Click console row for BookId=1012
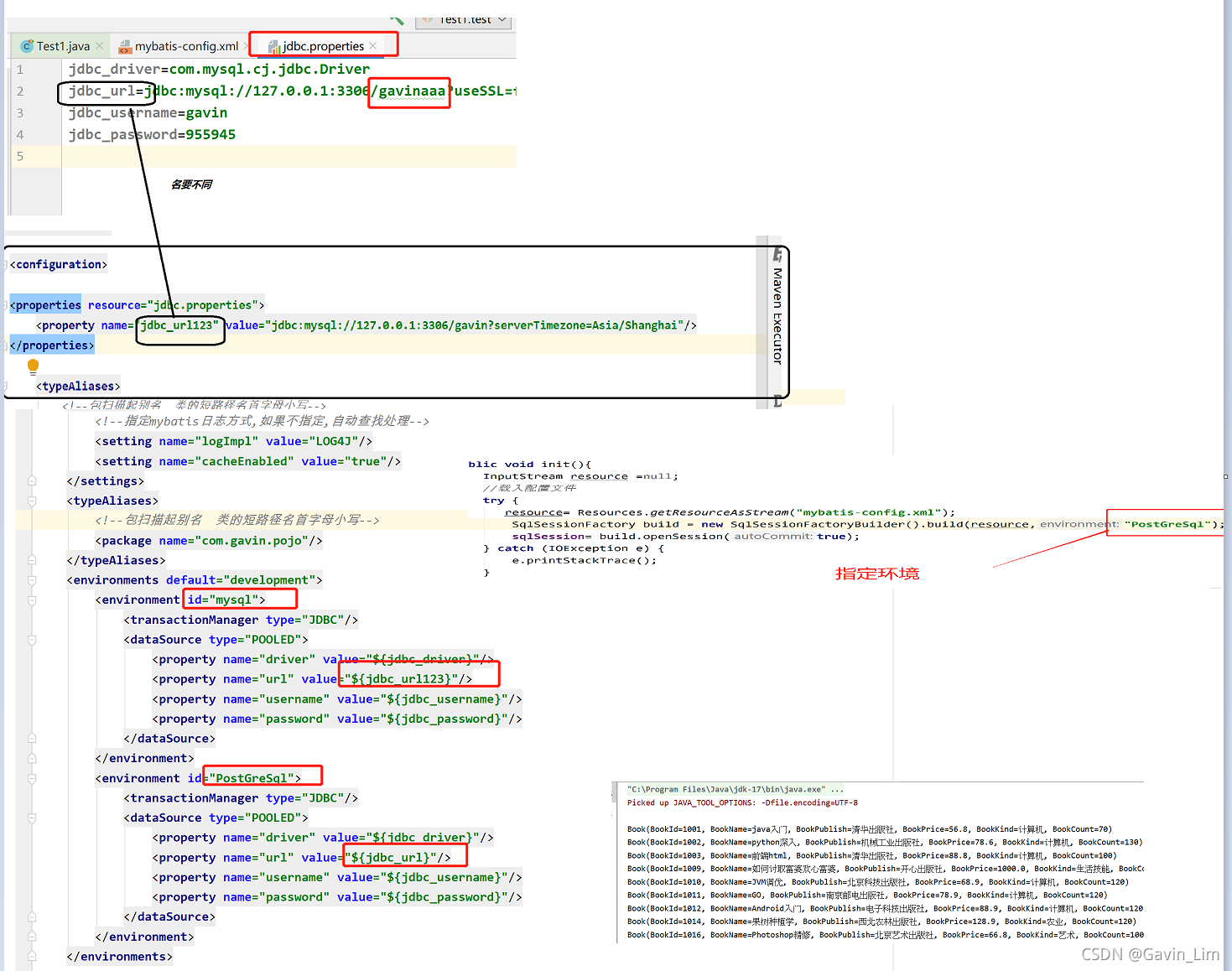Viewport: 1232px width, 971px height. [x=886, y=908]
